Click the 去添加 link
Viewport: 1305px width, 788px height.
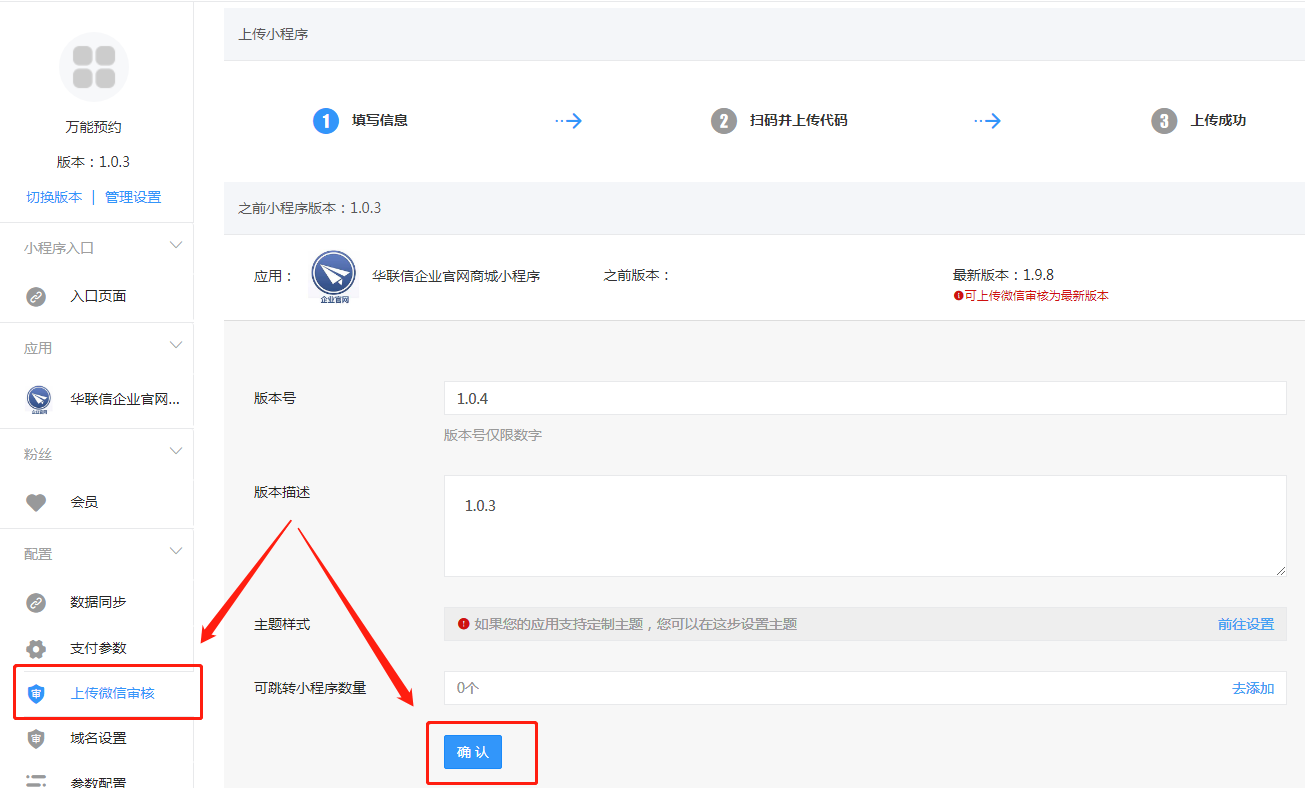(1253, 688)
